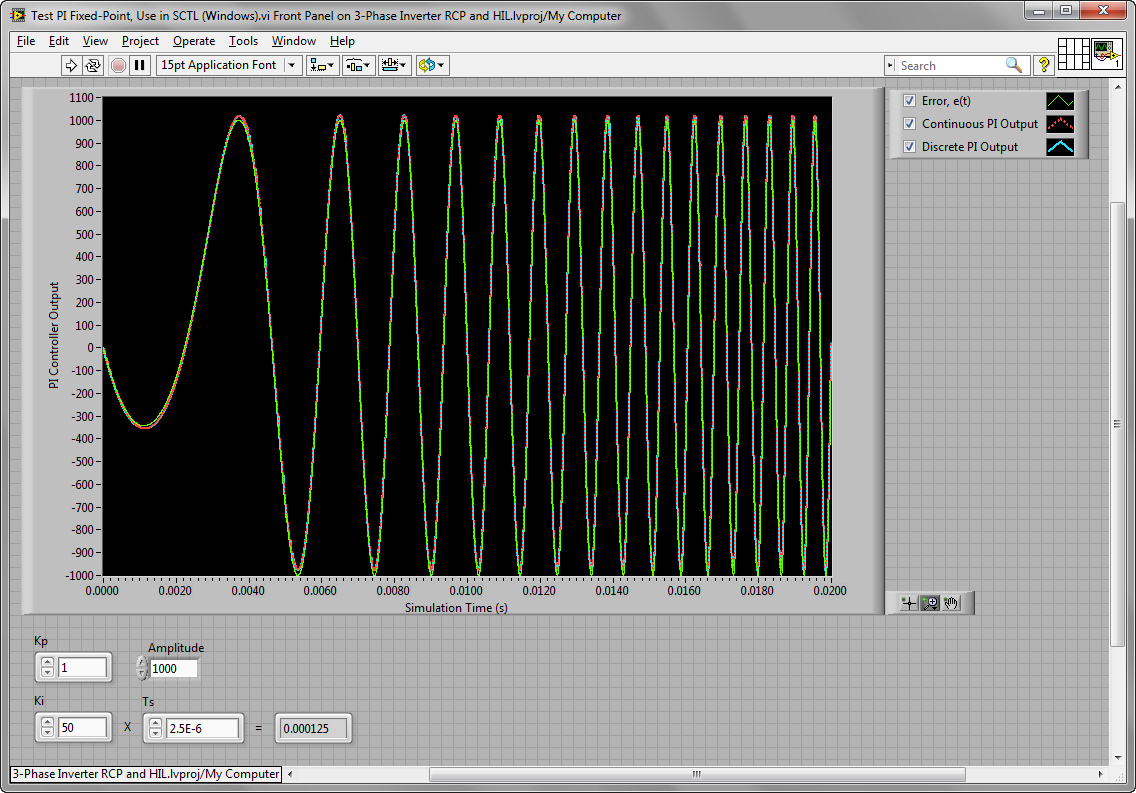Open the Edit menu
This screenshot has height=793, width=1136.
59,41
